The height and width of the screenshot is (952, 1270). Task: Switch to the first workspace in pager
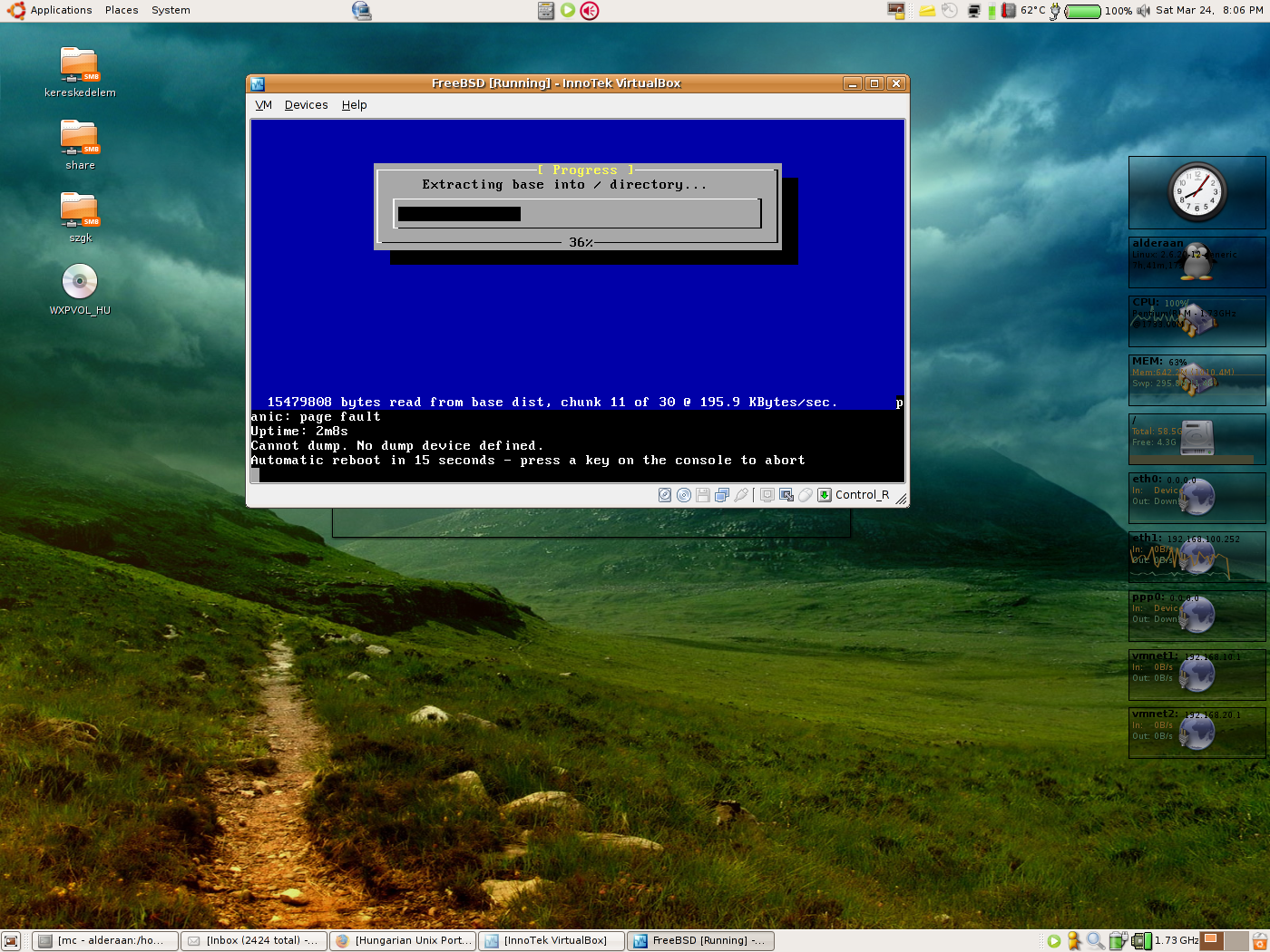point(1212,941)
